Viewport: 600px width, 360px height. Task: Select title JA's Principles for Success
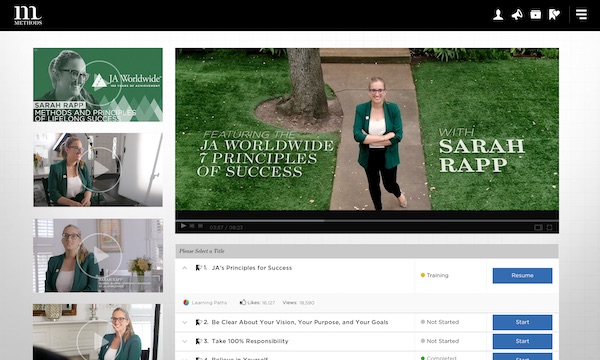point(252,268)
